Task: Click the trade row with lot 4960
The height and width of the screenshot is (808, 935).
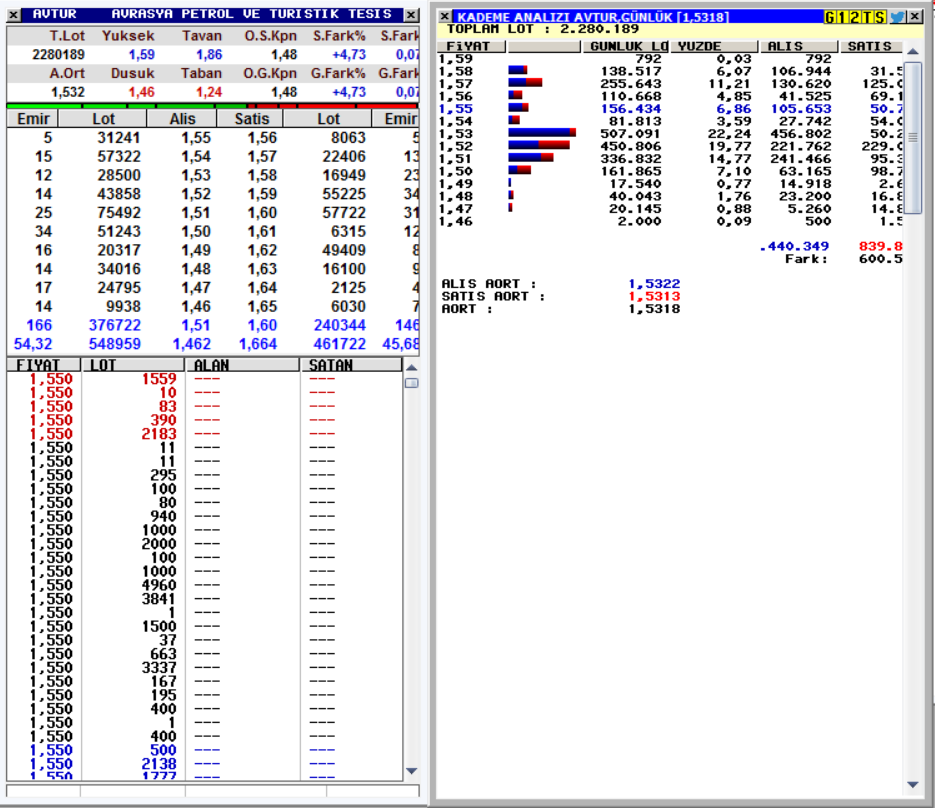Action: pos(205,586)
